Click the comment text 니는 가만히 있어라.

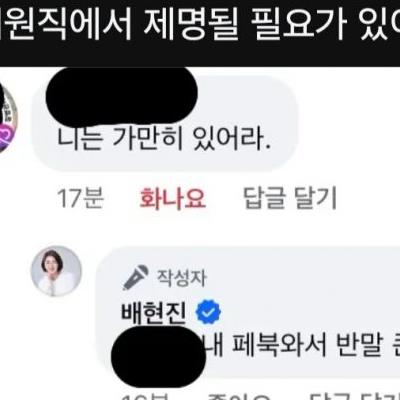(x=163, y=137)
